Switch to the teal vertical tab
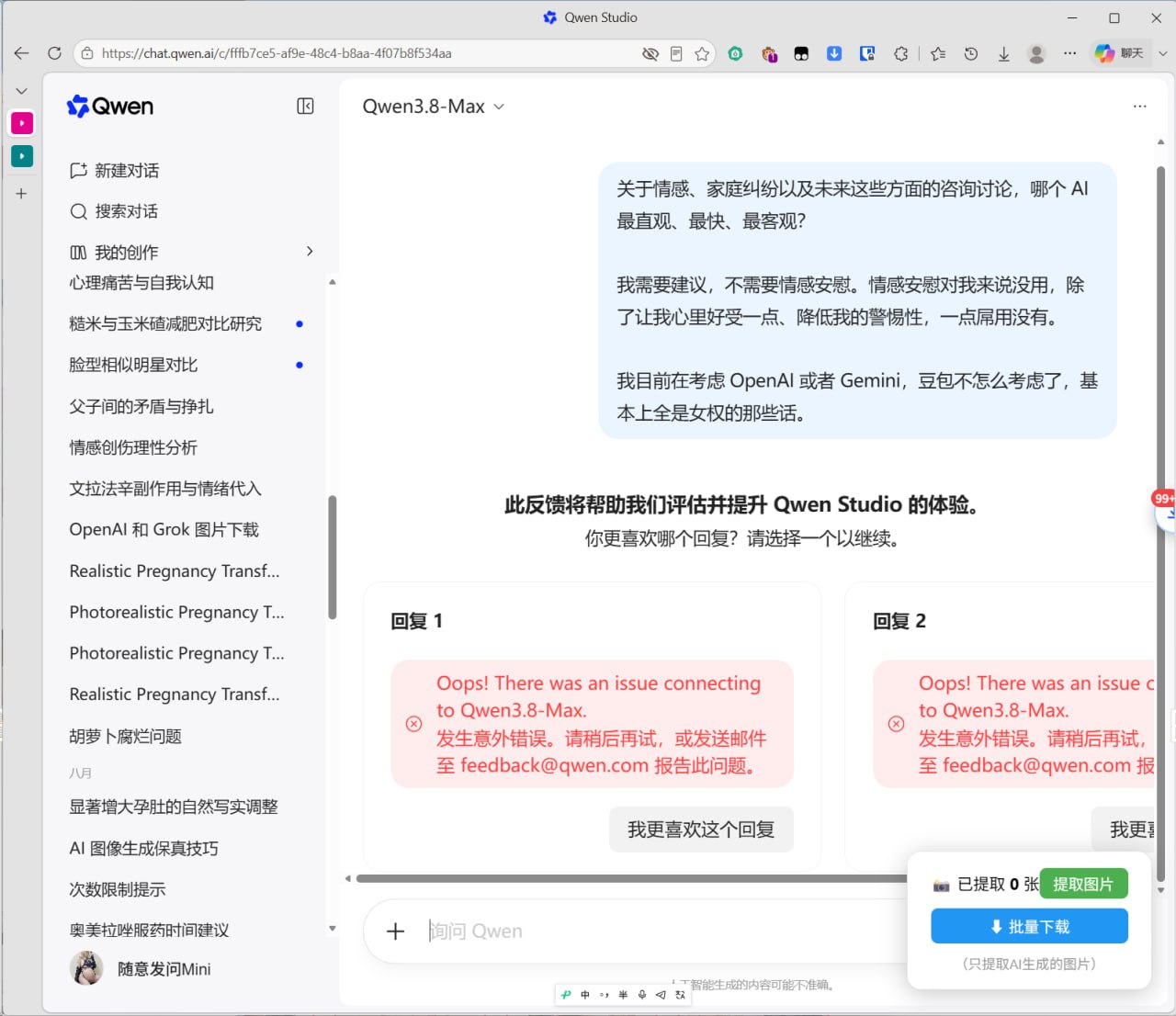1176x1016 pixels. (x=21, y=156)
